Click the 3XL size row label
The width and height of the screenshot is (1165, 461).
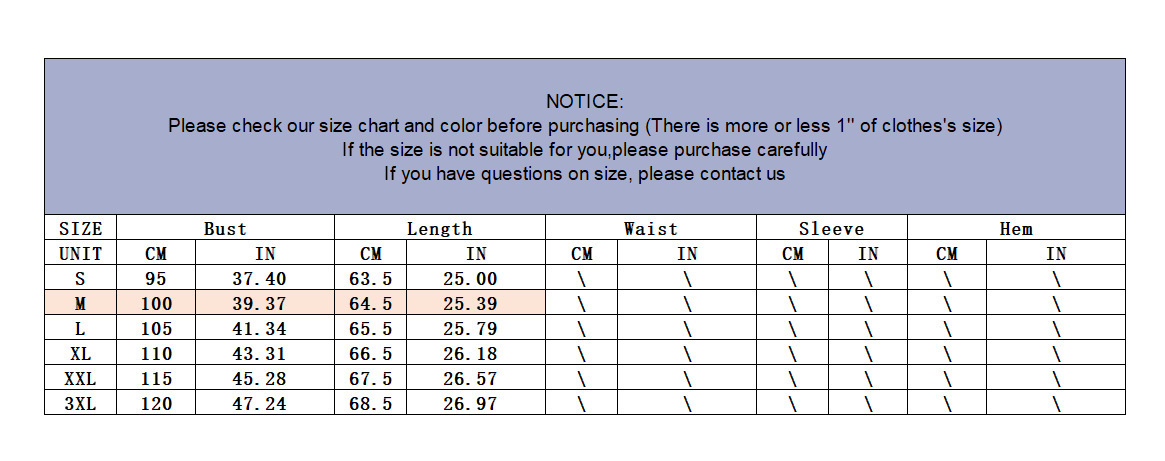pyautogui.click(x=81, y=404)
